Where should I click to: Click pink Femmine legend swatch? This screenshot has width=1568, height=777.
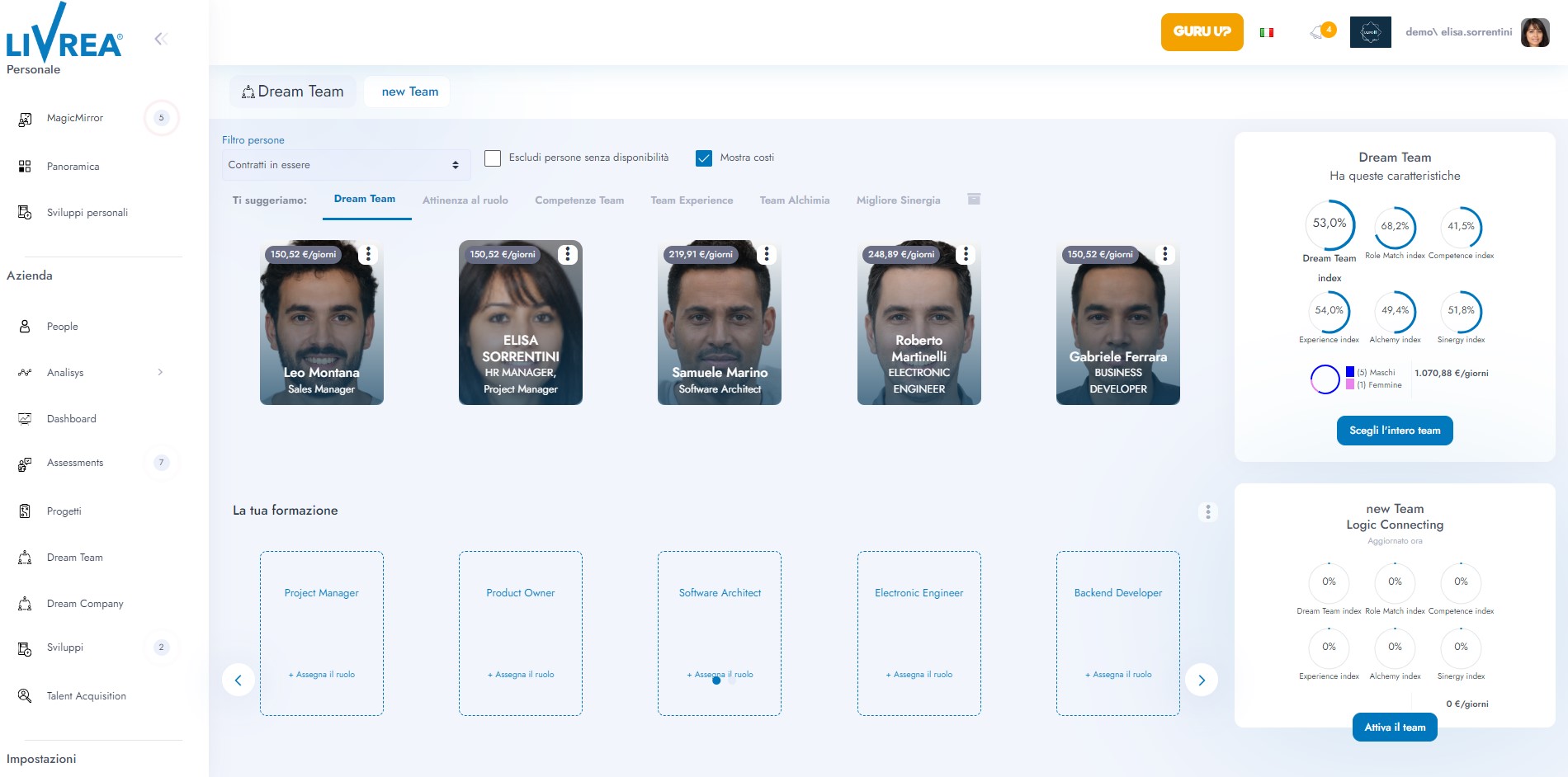[1350, 384]
